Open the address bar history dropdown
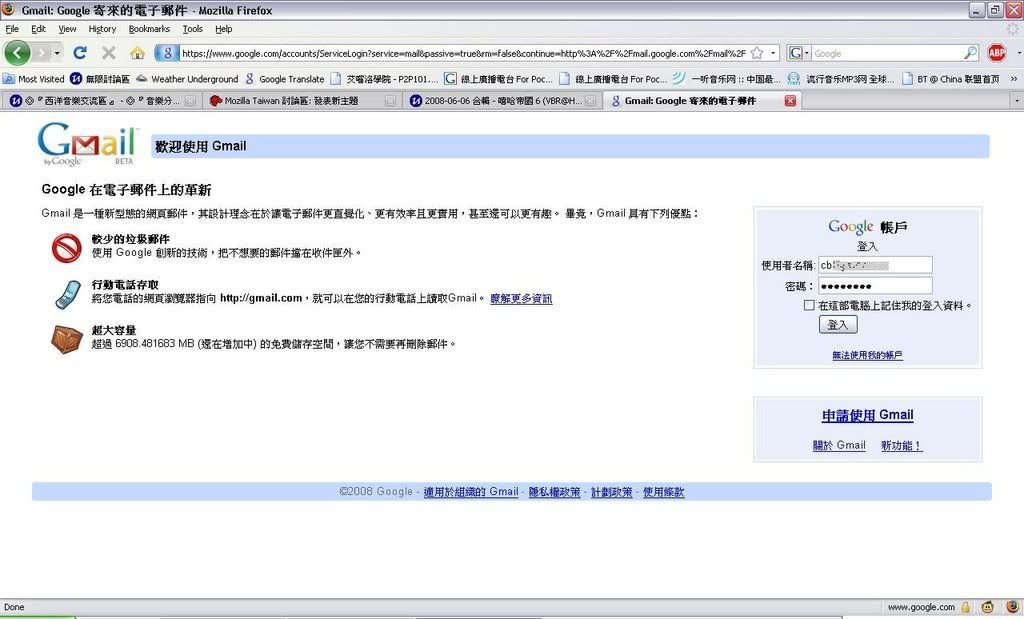The image size is (1024, 619). (773, 53)
